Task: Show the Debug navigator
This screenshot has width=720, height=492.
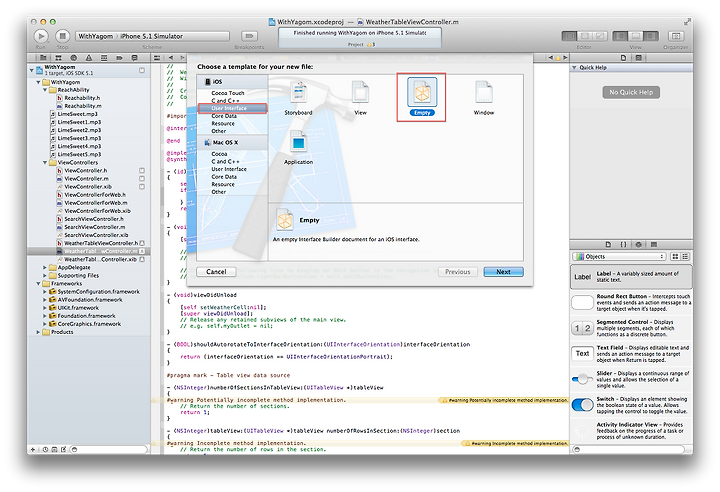Action: click(x=104, y=58)
